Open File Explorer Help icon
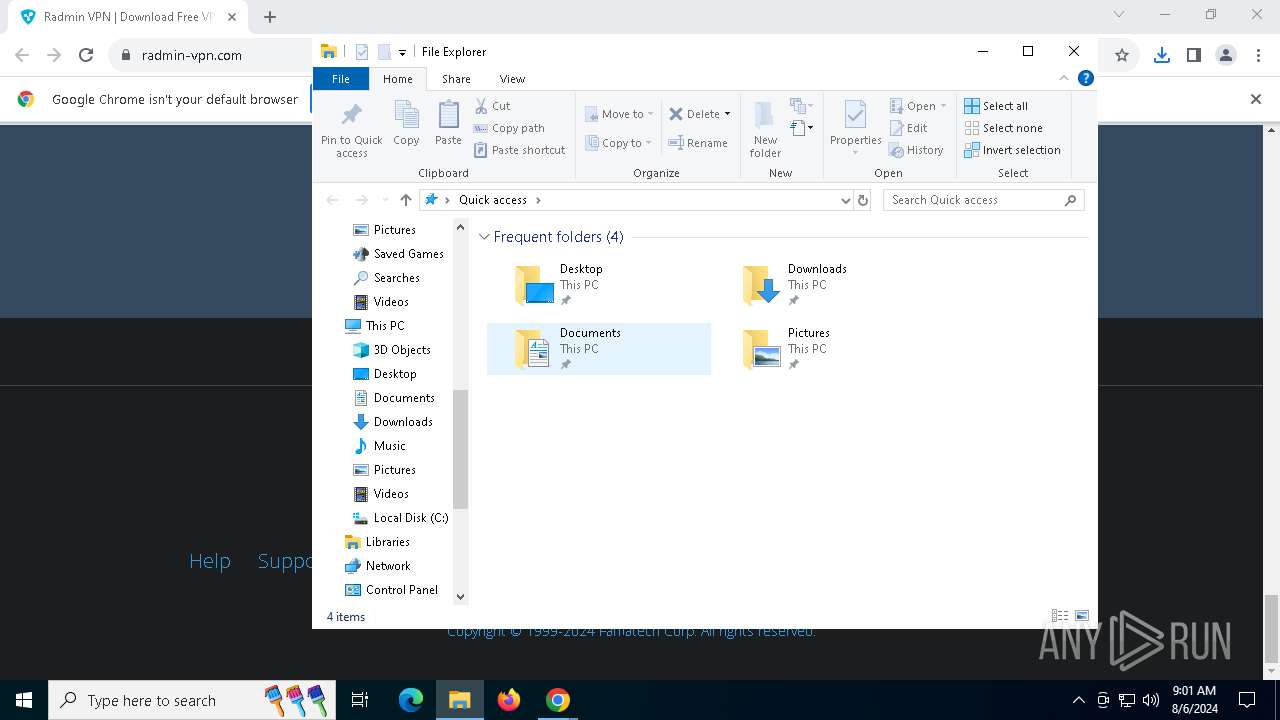The height and width of the screenshot is (720, 1280). click(x=1085, y=78)
